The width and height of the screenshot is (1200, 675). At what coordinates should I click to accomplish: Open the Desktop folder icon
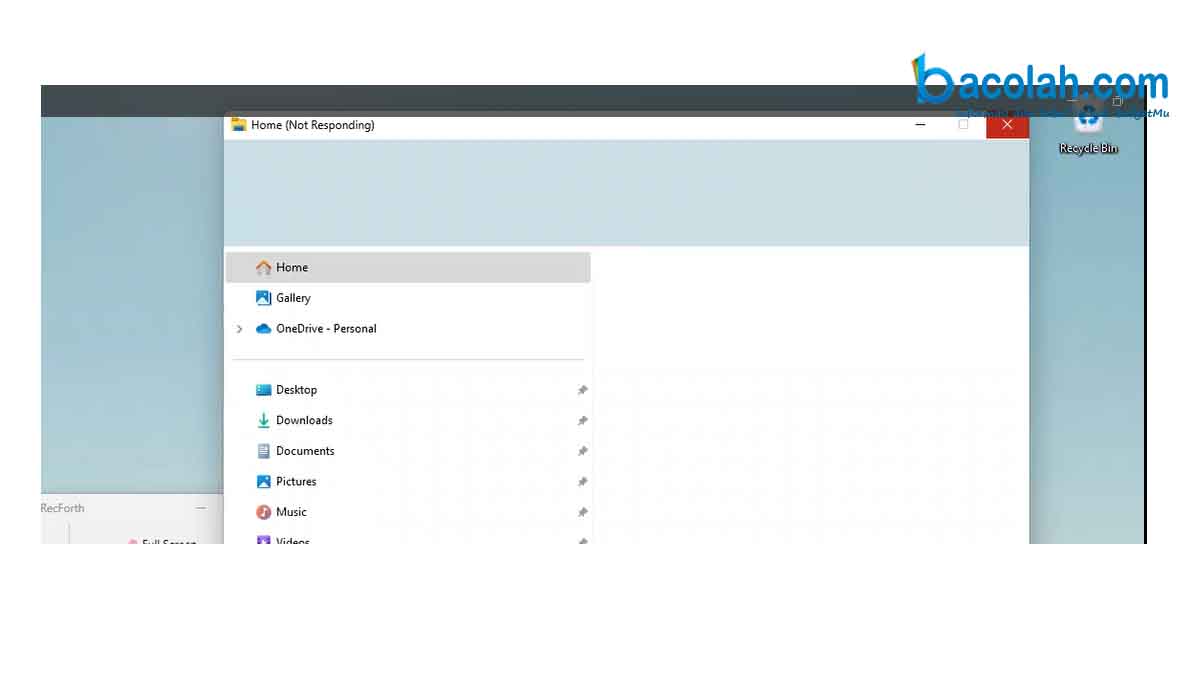[264, 390]
